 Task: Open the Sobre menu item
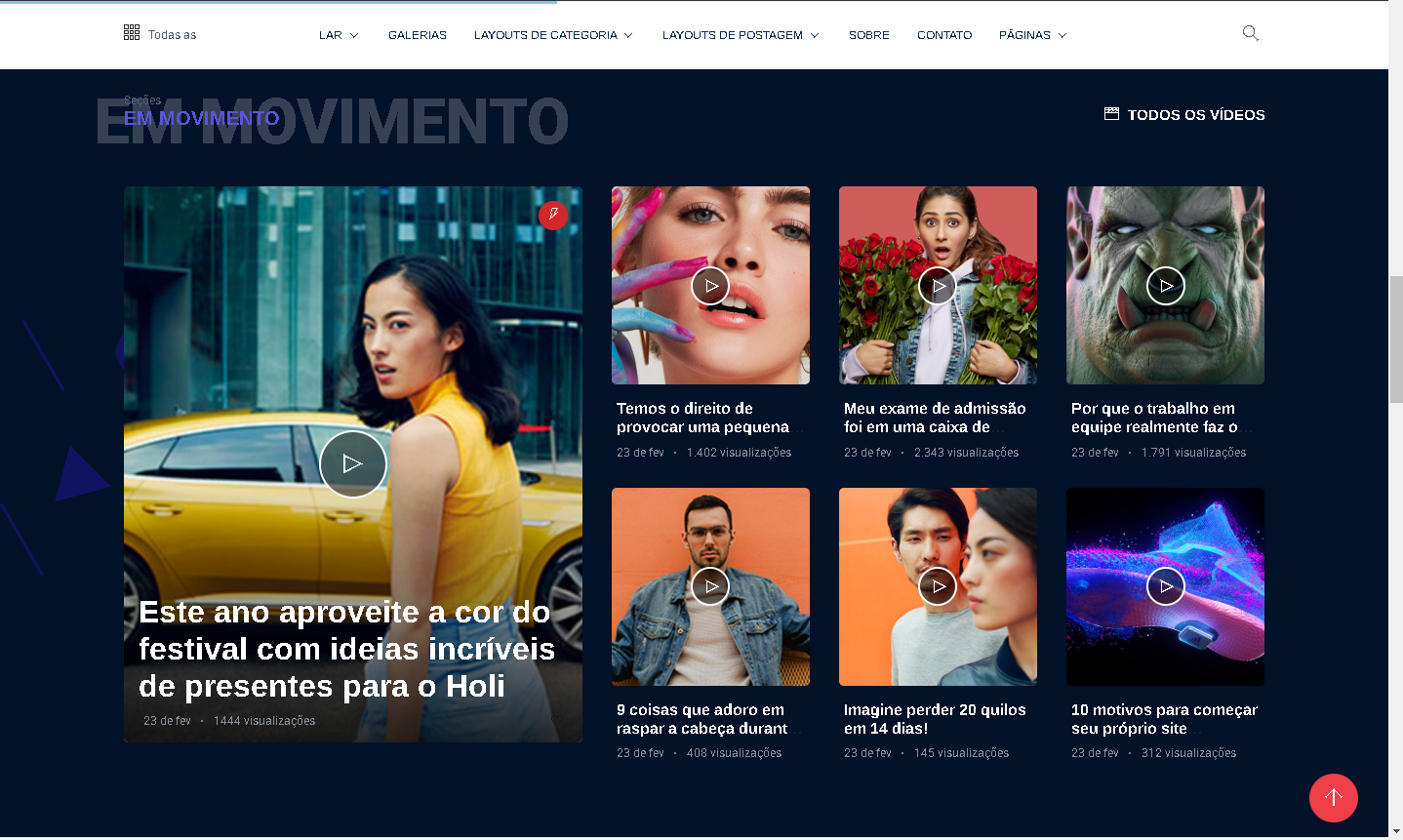click(868, 35)
